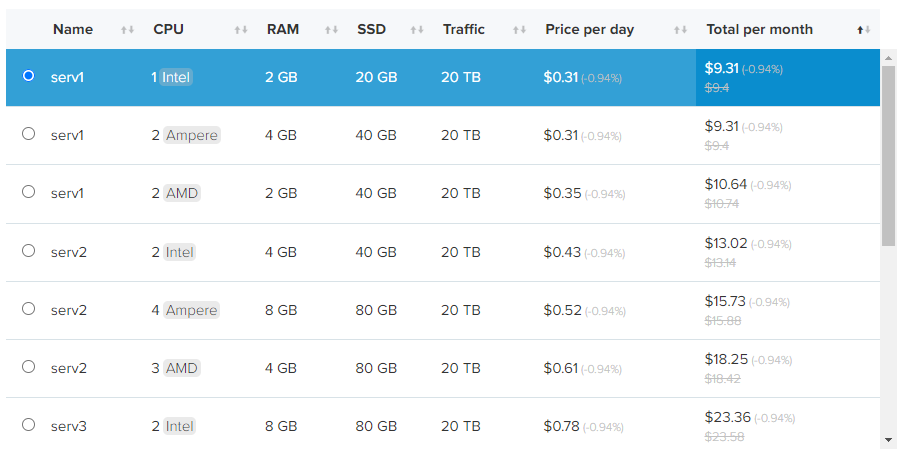Select serv1 with 2 Ampere CPU radio
This screenshot has height=461, width=904.
[x=28, y=134]
